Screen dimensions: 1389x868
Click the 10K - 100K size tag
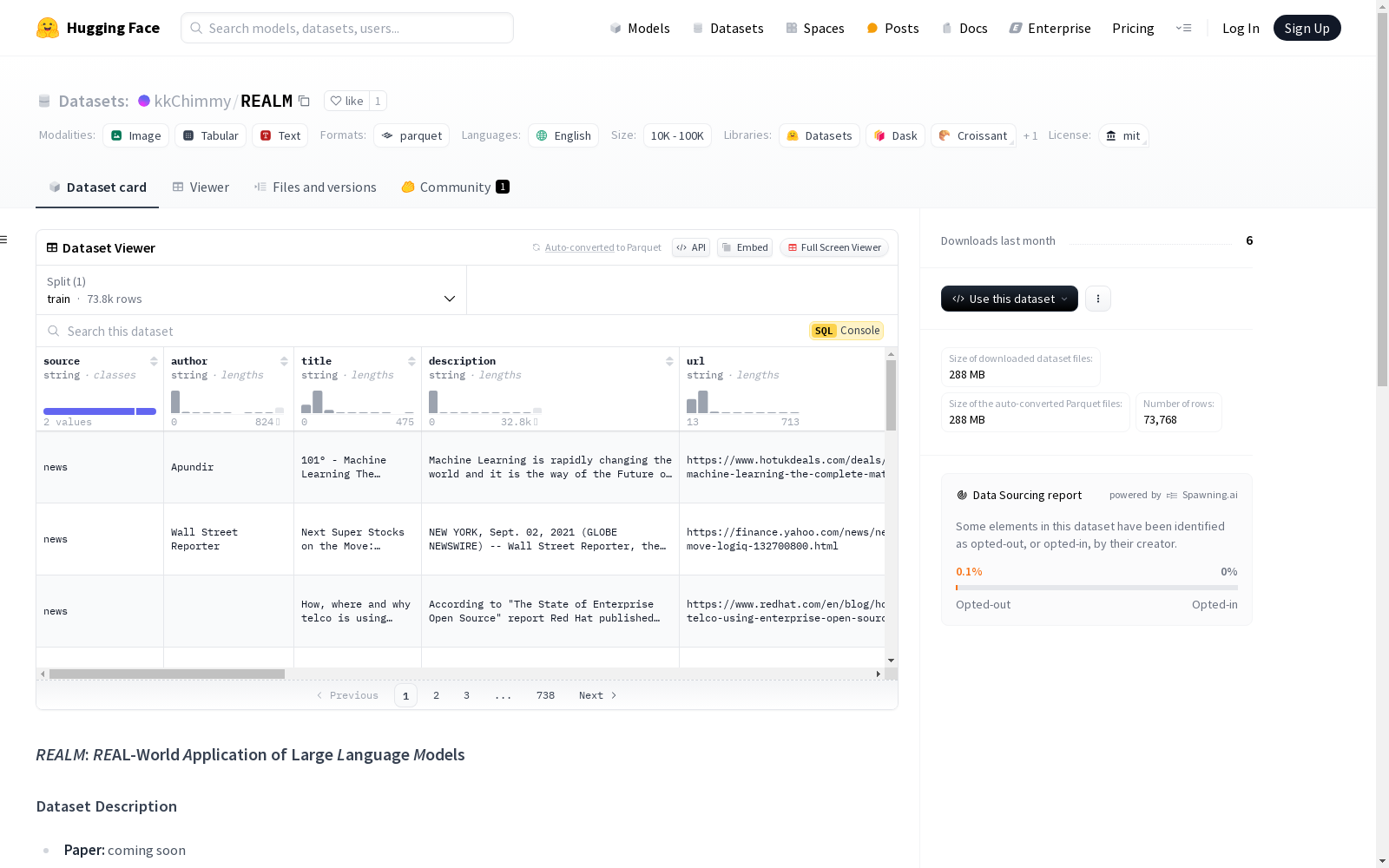677,135
